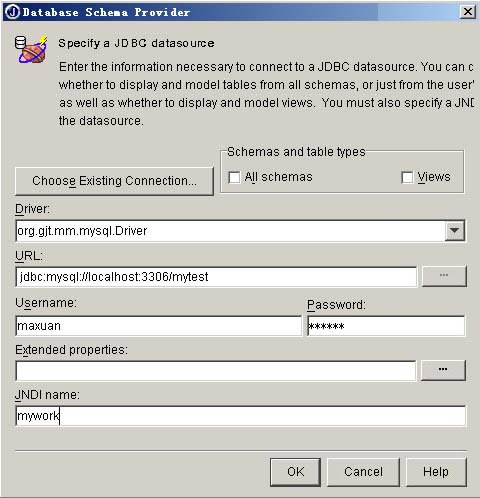Close the Database Schema Provider dialog
The height and width of the screenshot is (498, 480).
(467, 12)
